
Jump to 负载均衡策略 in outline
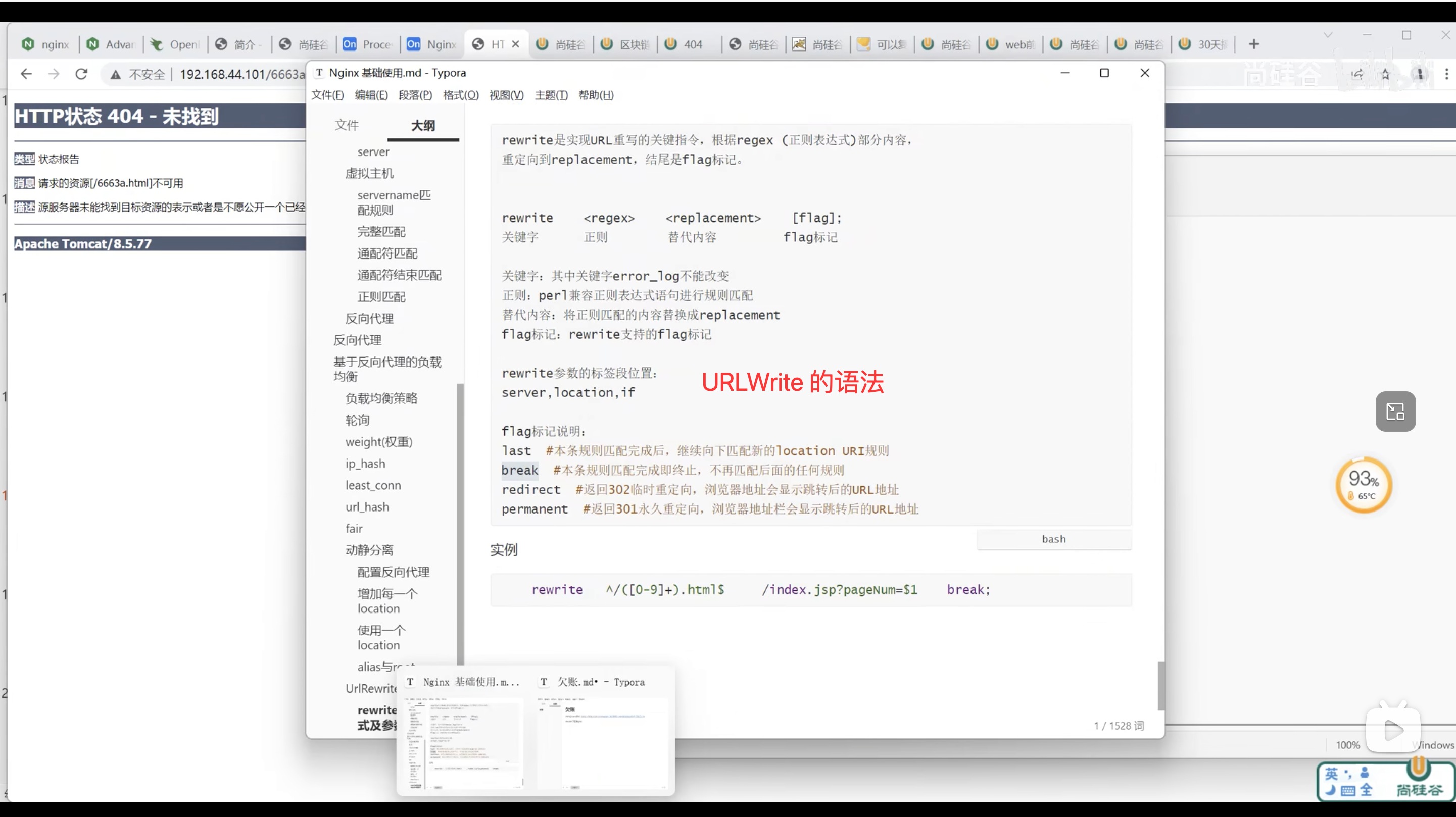[381, 398]
